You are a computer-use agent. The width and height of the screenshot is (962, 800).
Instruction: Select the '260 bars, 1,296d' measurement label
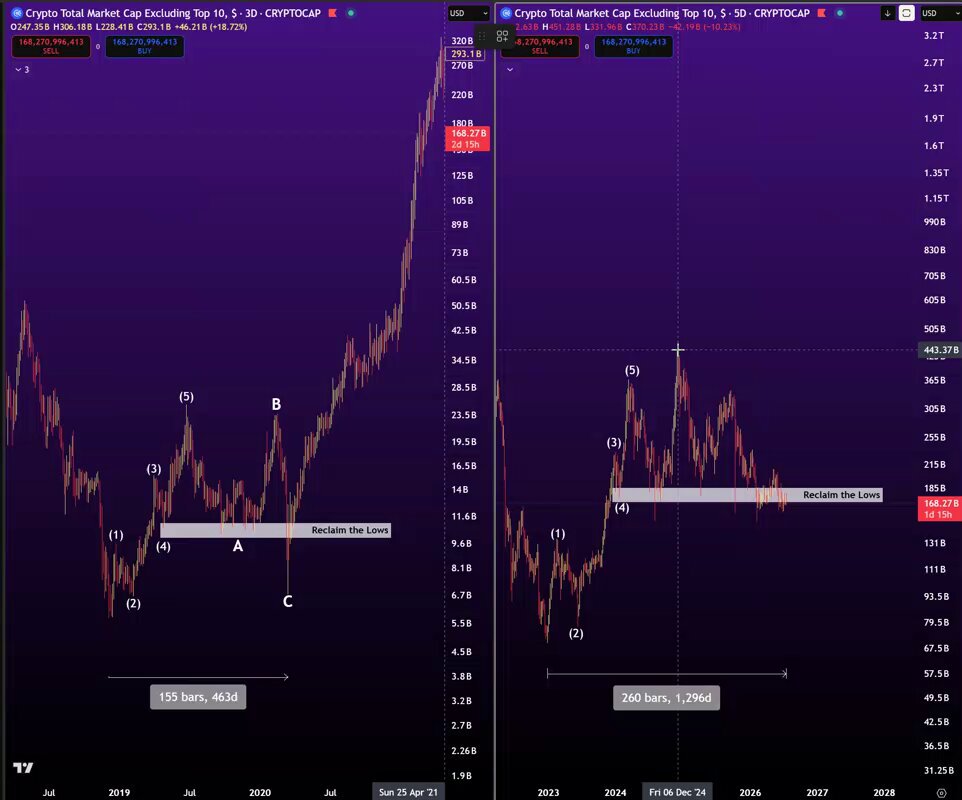tap(666, 698)
